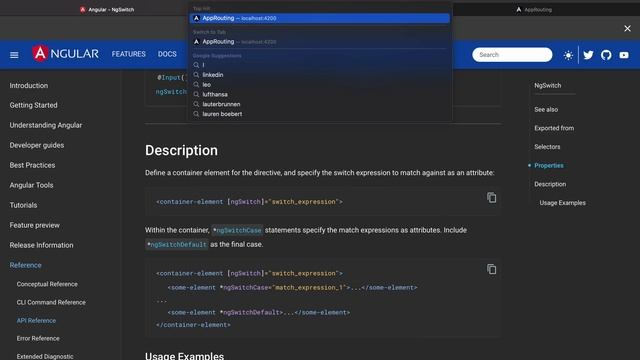
Task: Open Error Reference in sidebar
Action: [38, 338]
